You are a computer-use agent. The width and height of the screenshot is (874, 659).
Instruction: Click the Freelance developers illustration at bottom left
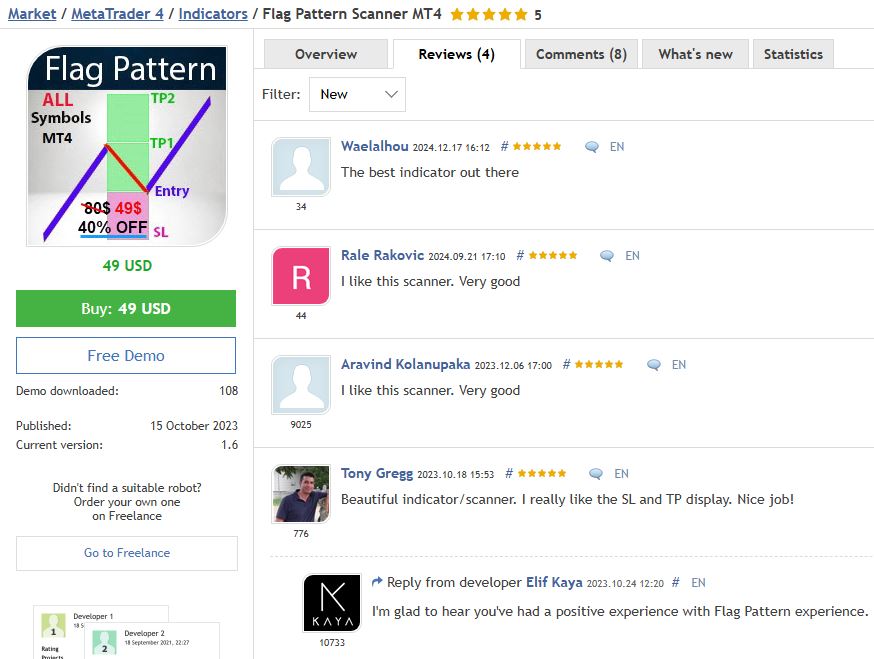(x=129, y=632)
